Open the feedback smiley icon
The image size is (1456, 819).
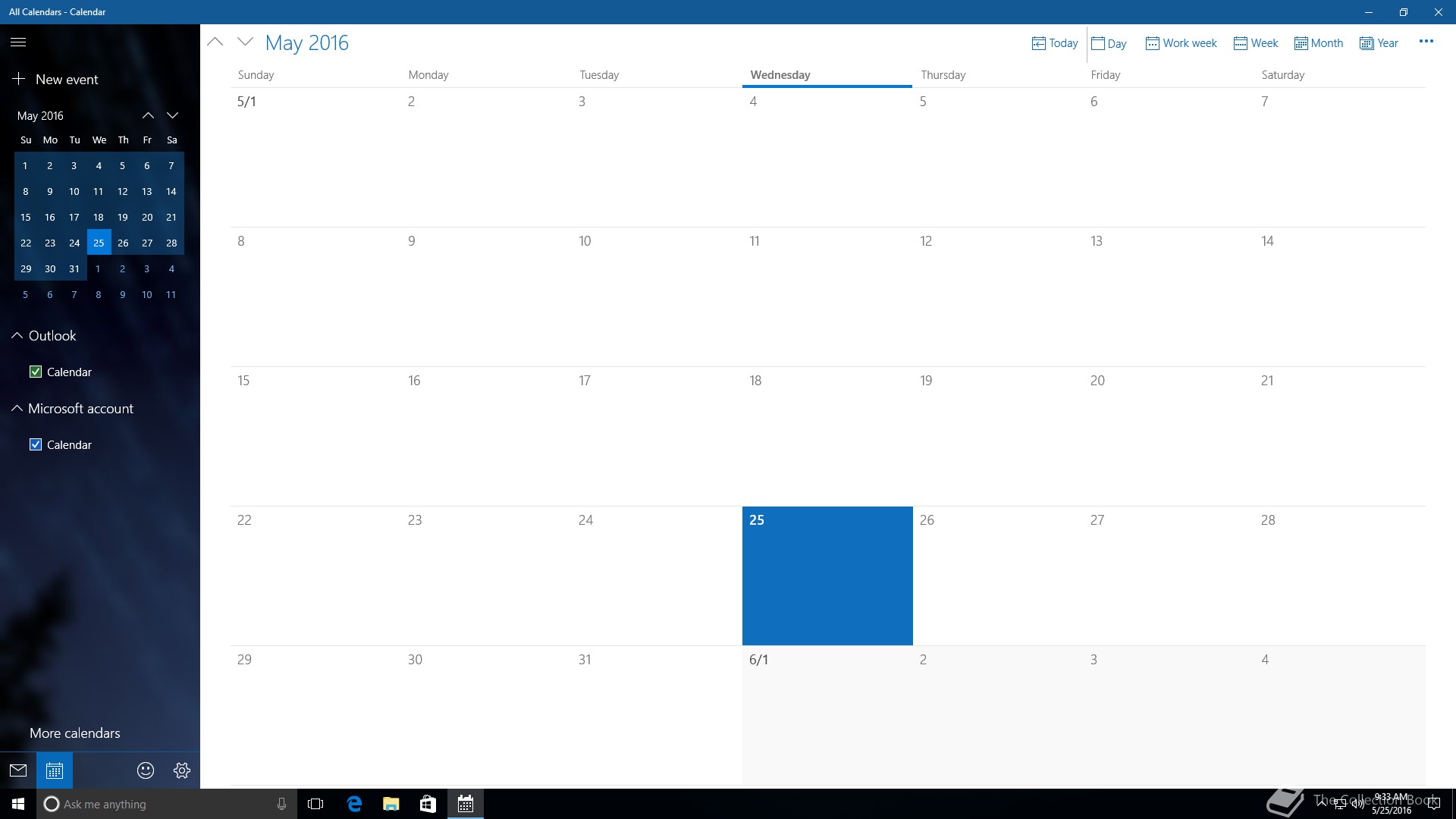146,770
